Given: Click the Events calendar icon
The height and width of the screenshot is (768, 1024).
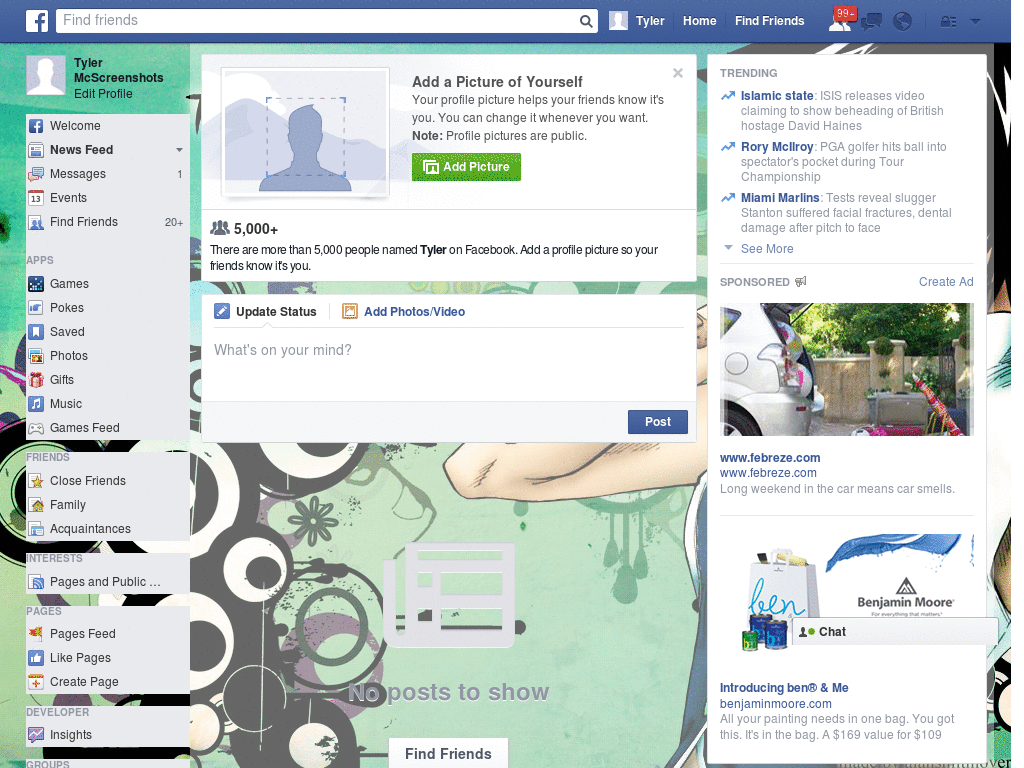Looking at the screenshot, I should [36, 198].
